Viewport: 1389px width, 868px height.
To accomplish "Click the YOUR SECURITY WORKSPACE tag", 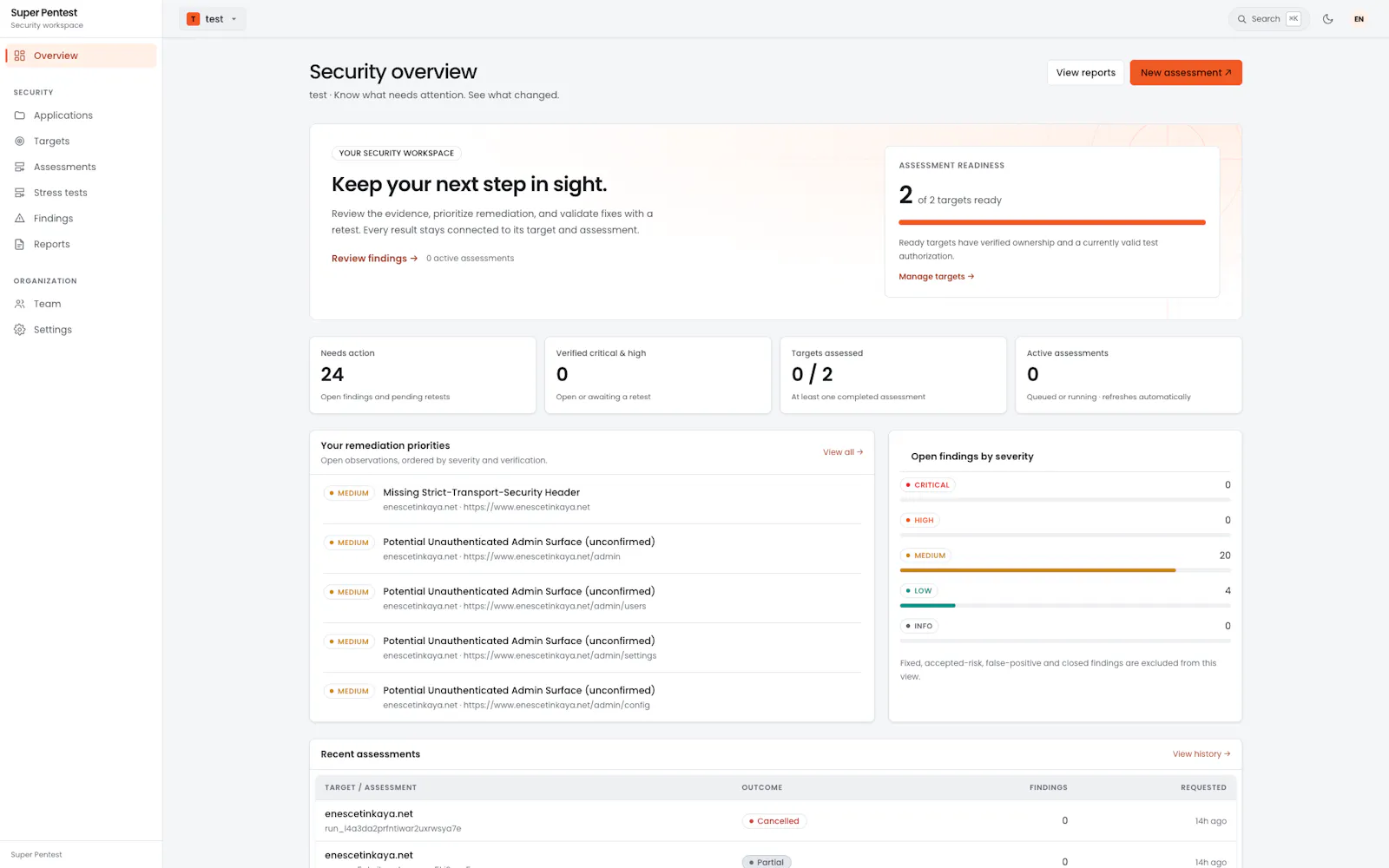I will [396, 154].
